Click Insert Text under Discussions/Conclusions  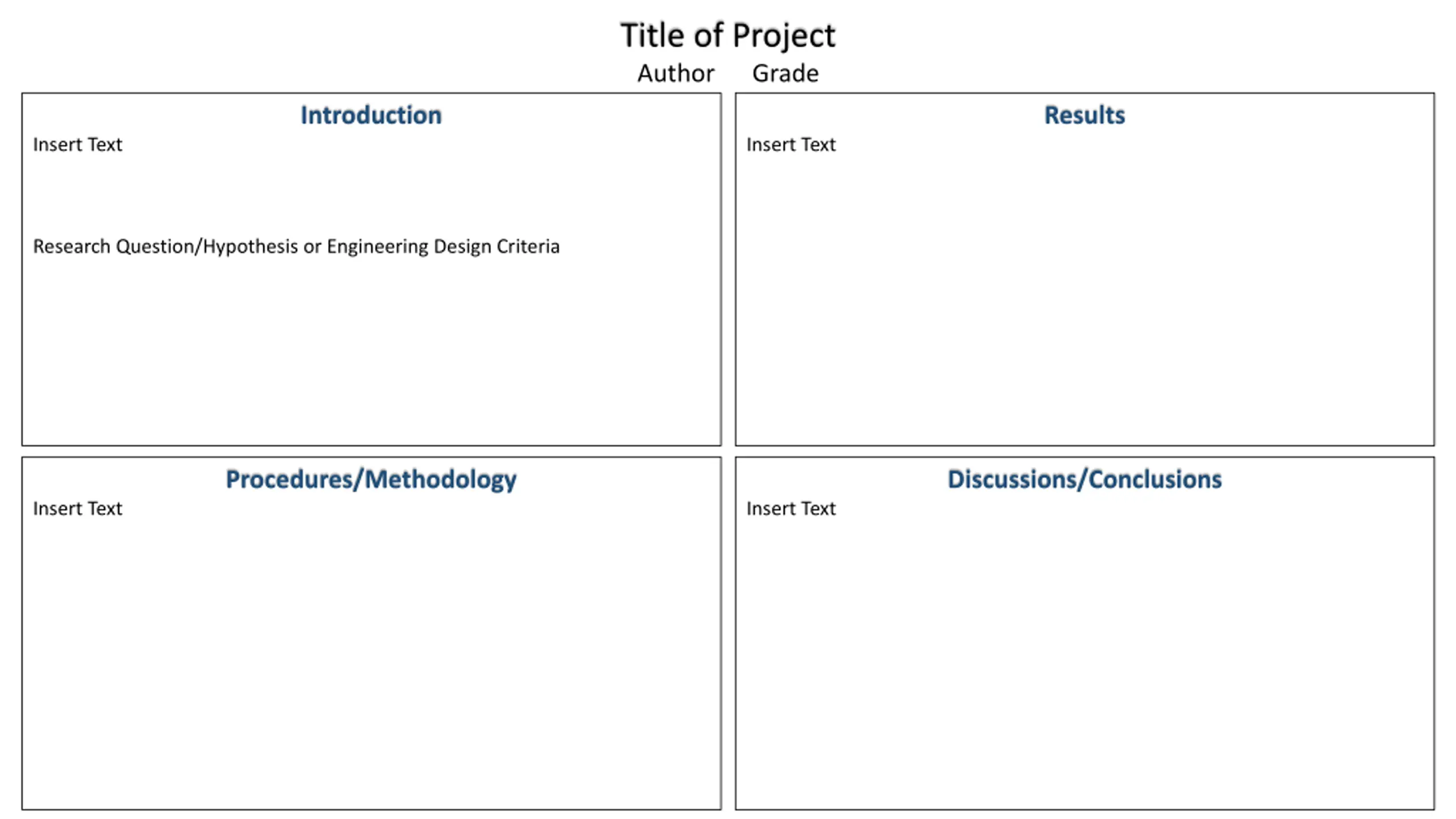tap(791, 508)
